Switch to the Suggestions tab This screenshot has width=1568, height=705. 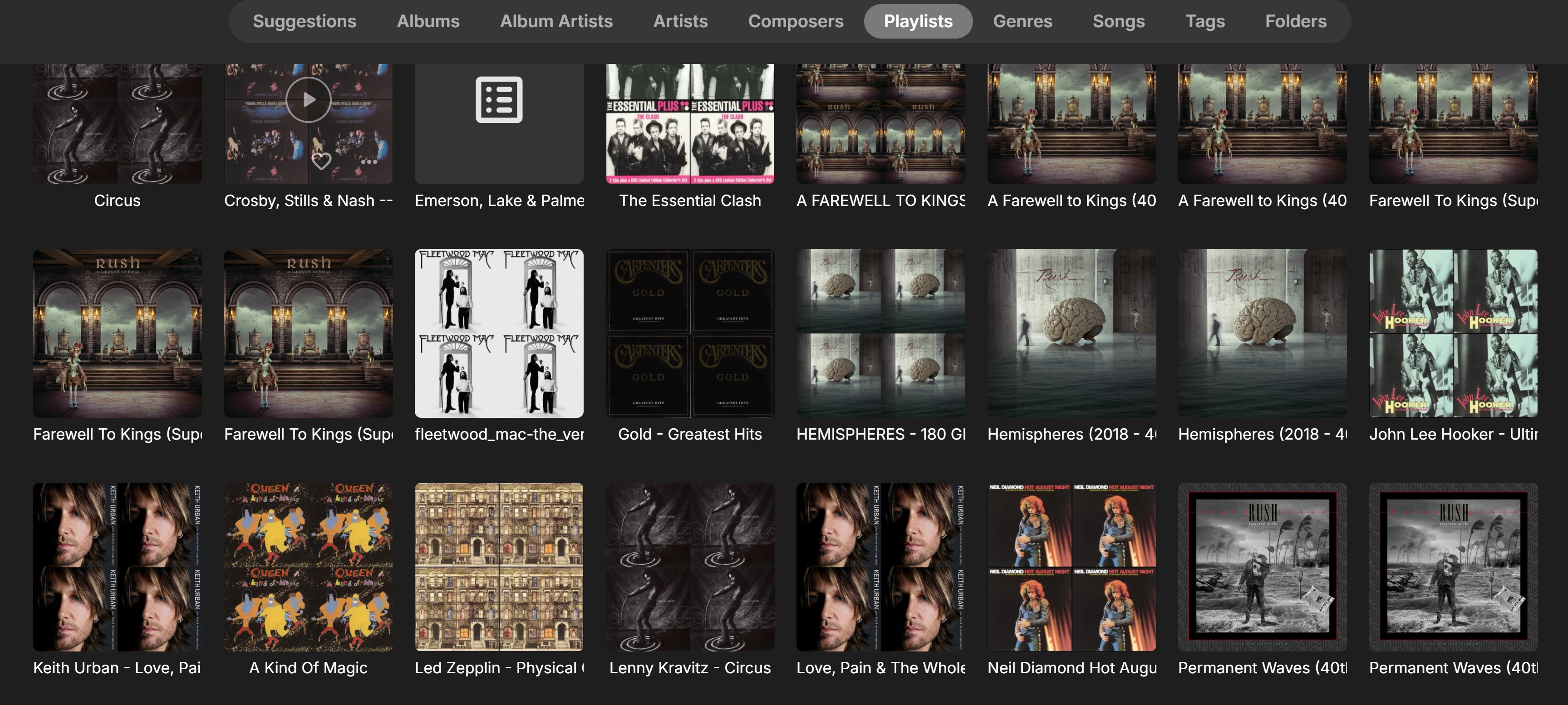click(305, 21)
